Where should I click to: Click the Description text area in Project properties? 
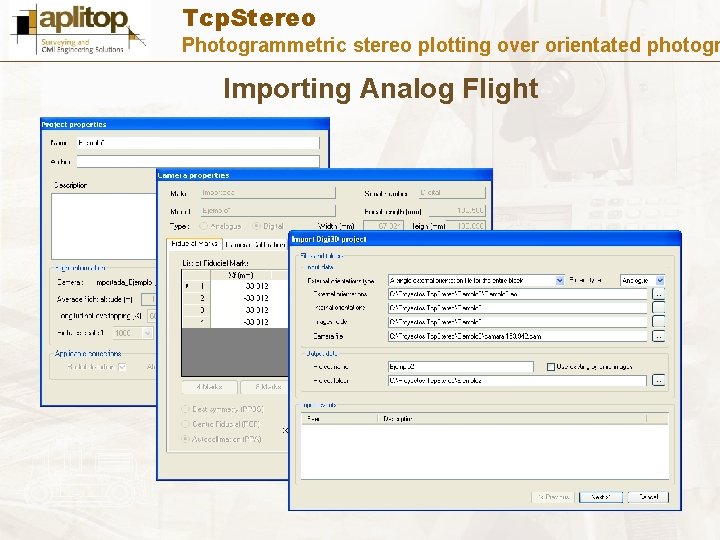(x=104, y=226)
